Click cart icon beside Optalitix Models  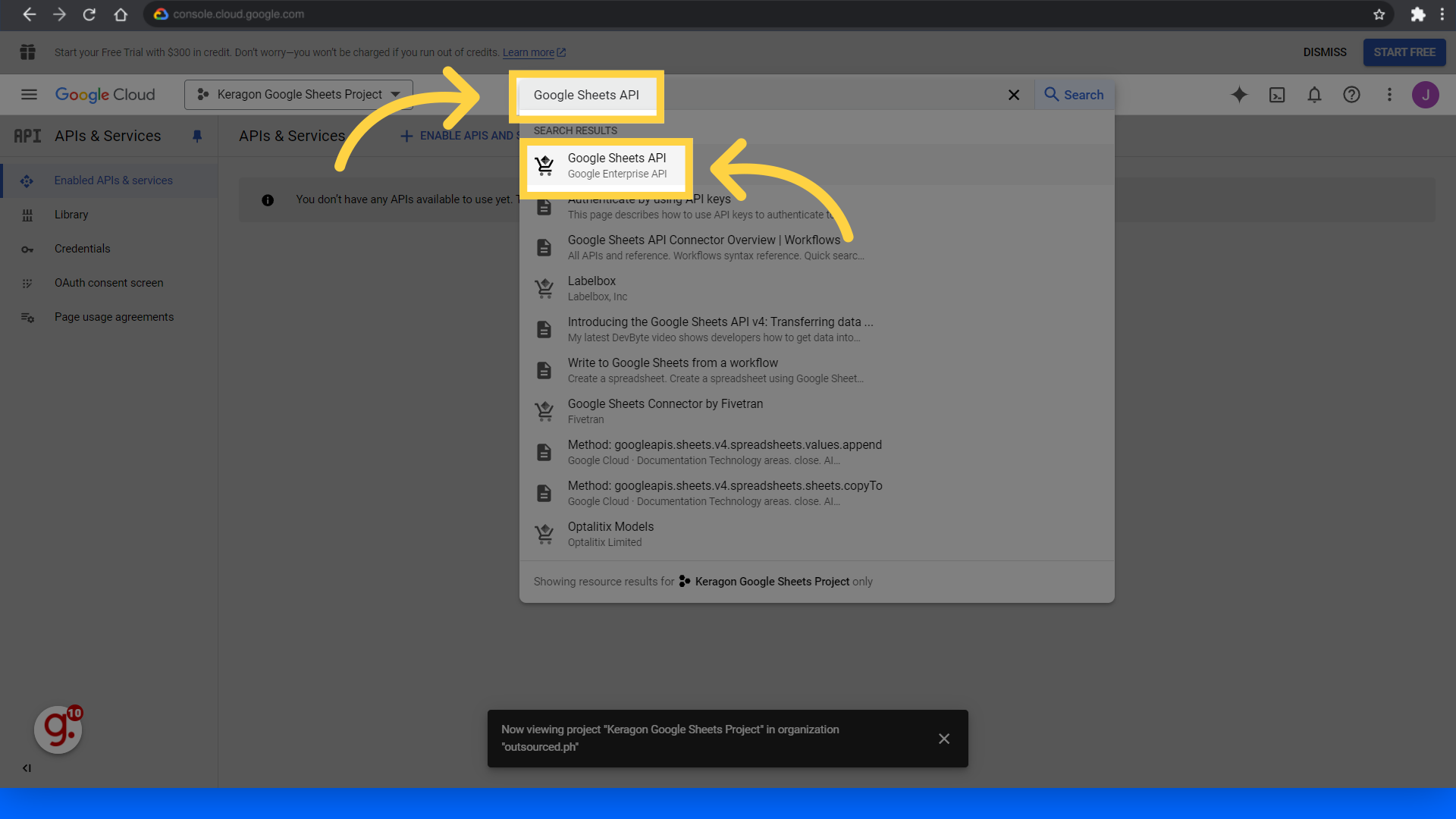click(x=544, y=534)
